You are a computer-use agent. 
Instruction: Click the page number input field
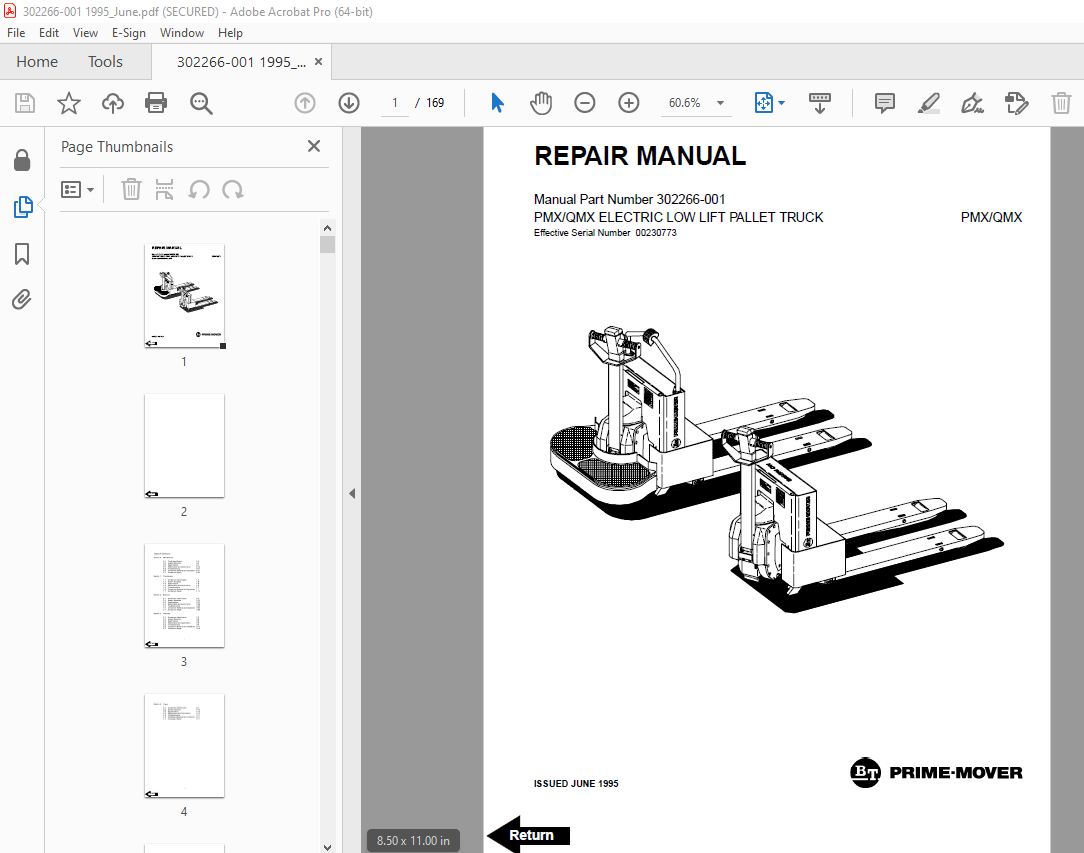[x=395, y=103]
